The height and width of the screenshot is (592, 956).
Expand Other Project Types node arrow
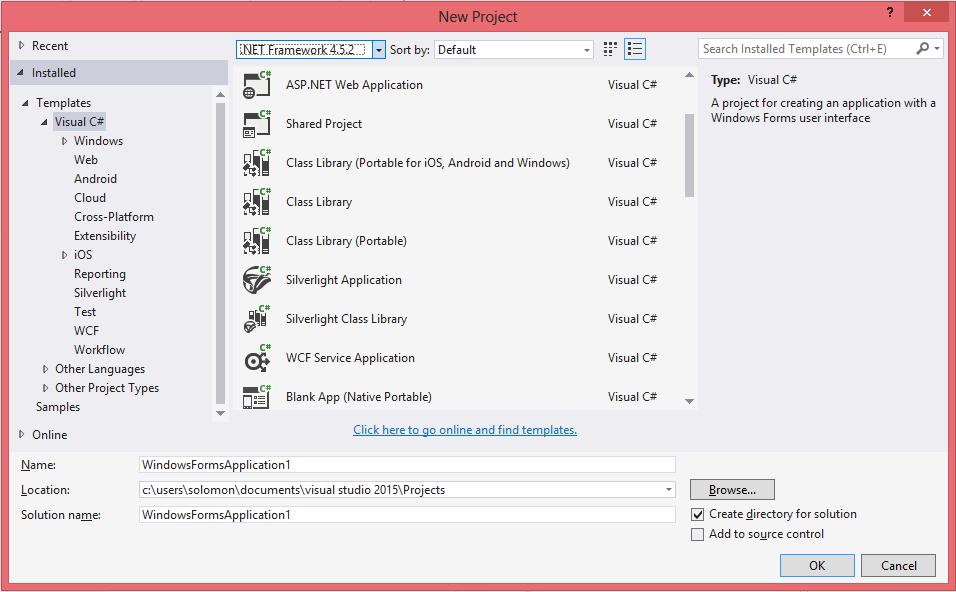tap(45, 388)
